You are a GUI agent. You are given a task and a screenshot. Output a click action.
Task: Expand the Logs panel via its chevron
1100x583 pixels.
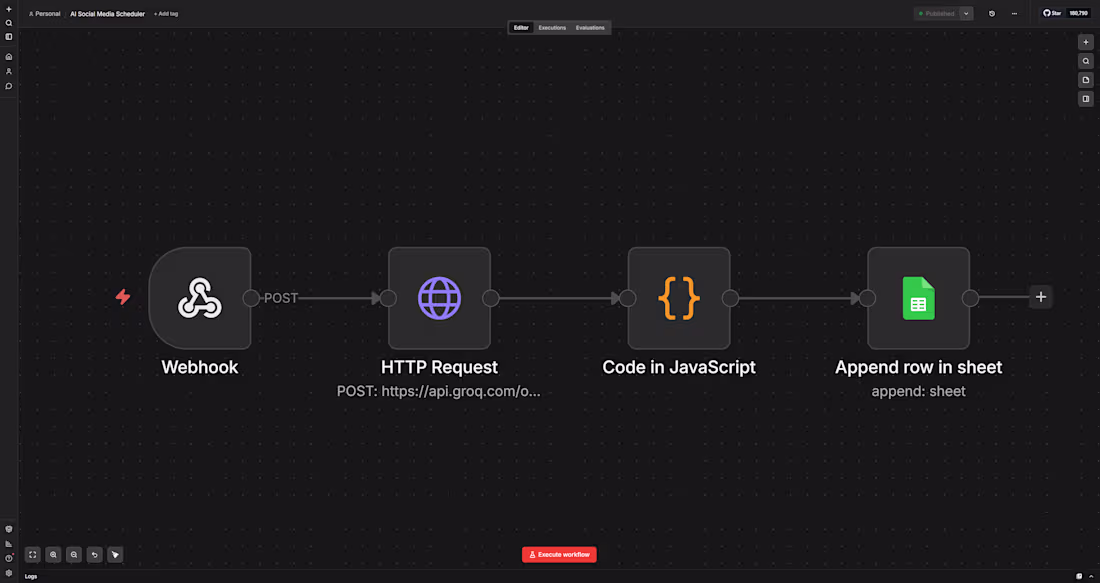[1093, 576]
